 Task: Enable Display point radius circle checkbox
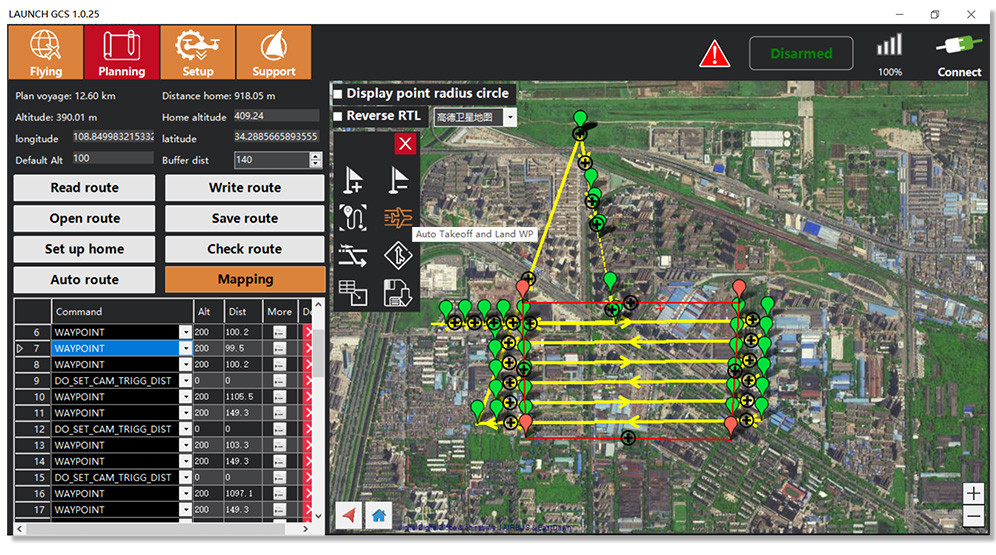[338, 94]
